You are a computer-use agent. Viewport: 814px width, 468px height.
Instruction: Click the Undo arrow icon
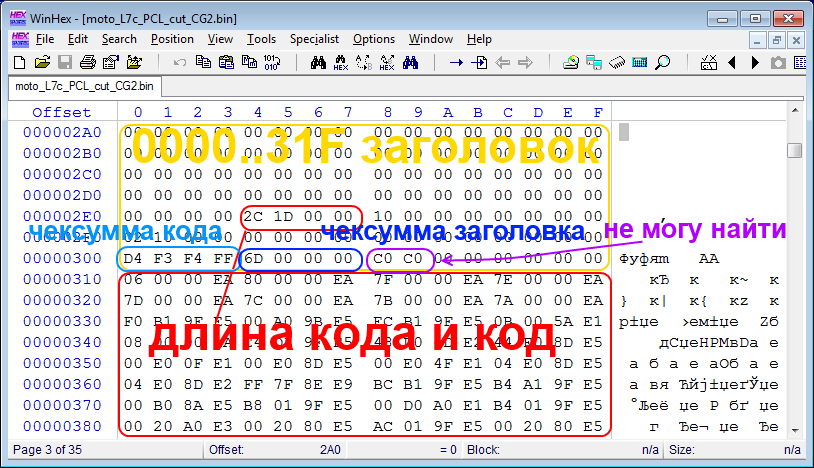coord(180,63)
